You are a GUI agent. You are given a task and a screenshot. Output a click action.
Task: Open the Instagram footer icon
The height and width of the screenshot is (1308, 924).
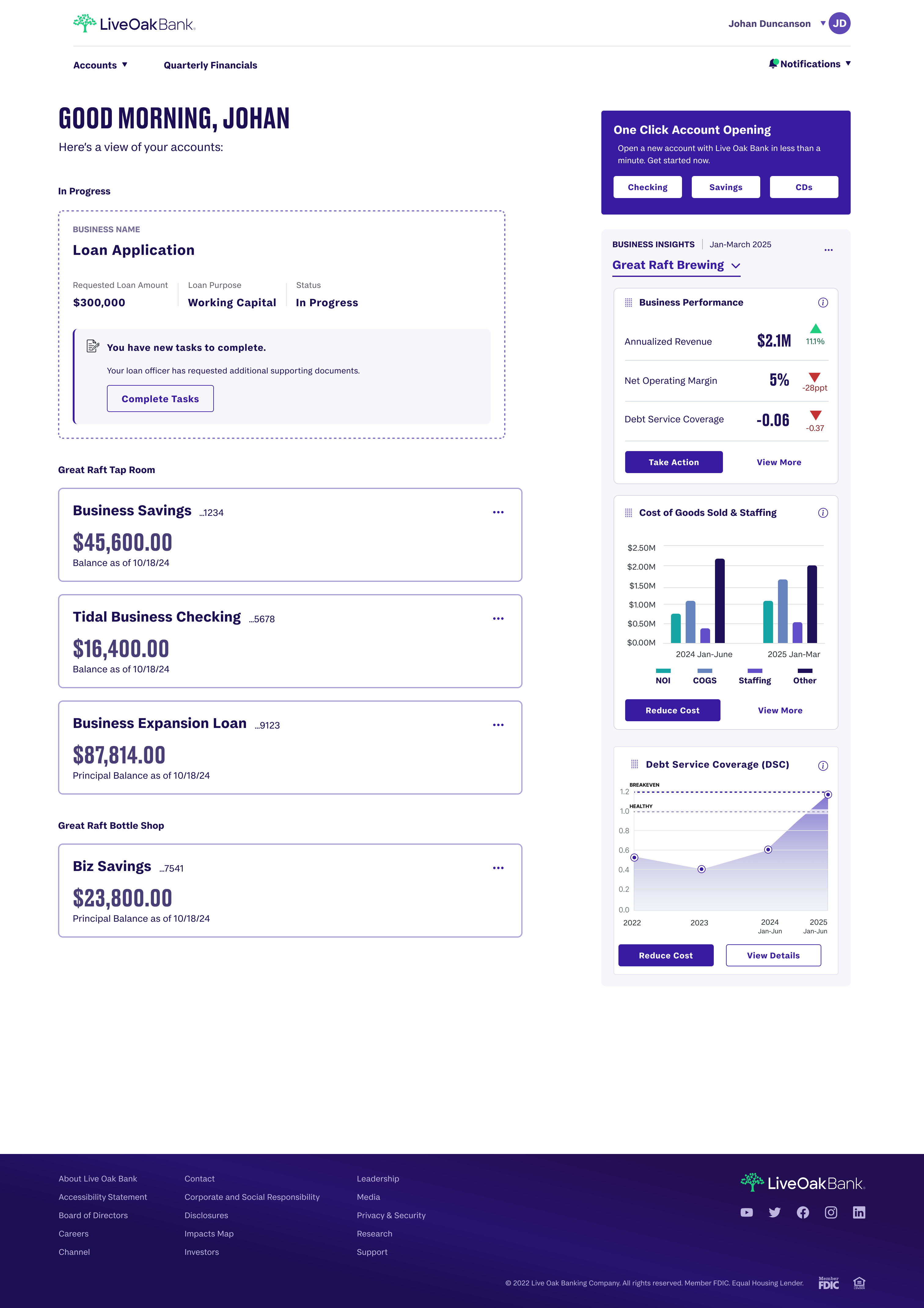831,1212
